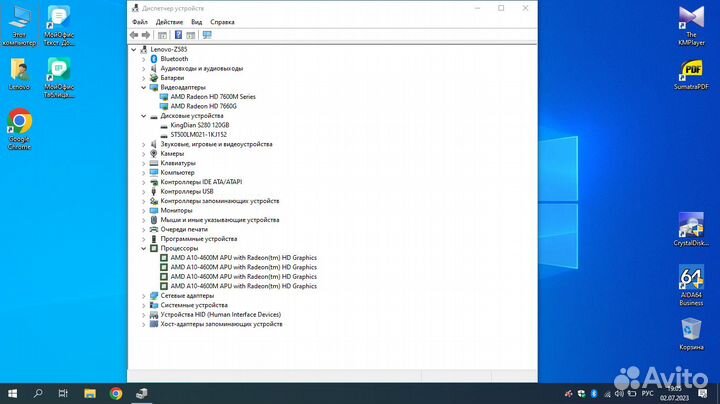Expand the Сетевые адаптеры category

[x=143, y=296]
